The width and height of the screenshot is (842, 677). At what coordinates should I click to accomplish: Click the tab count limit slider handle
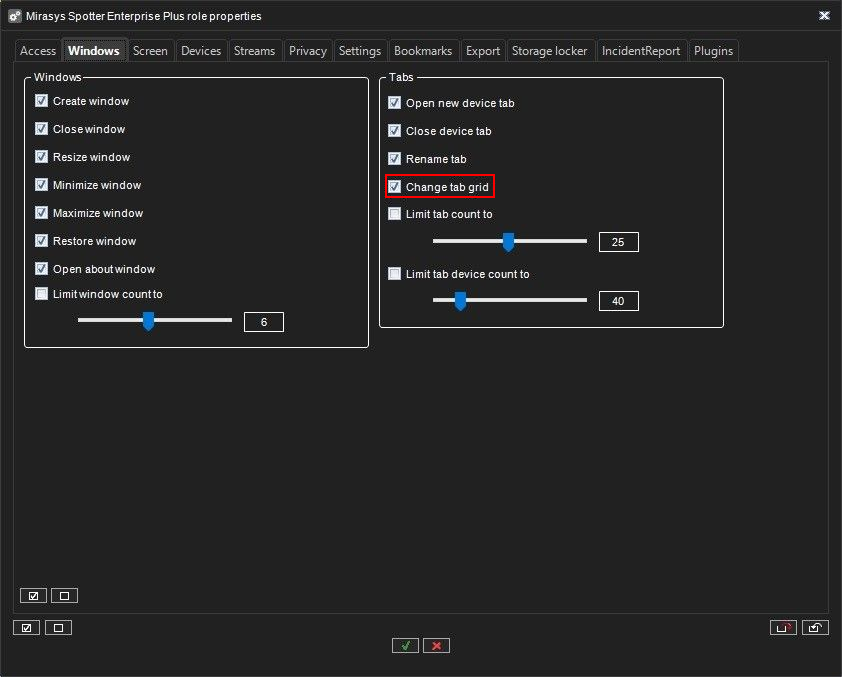(508, 242)
